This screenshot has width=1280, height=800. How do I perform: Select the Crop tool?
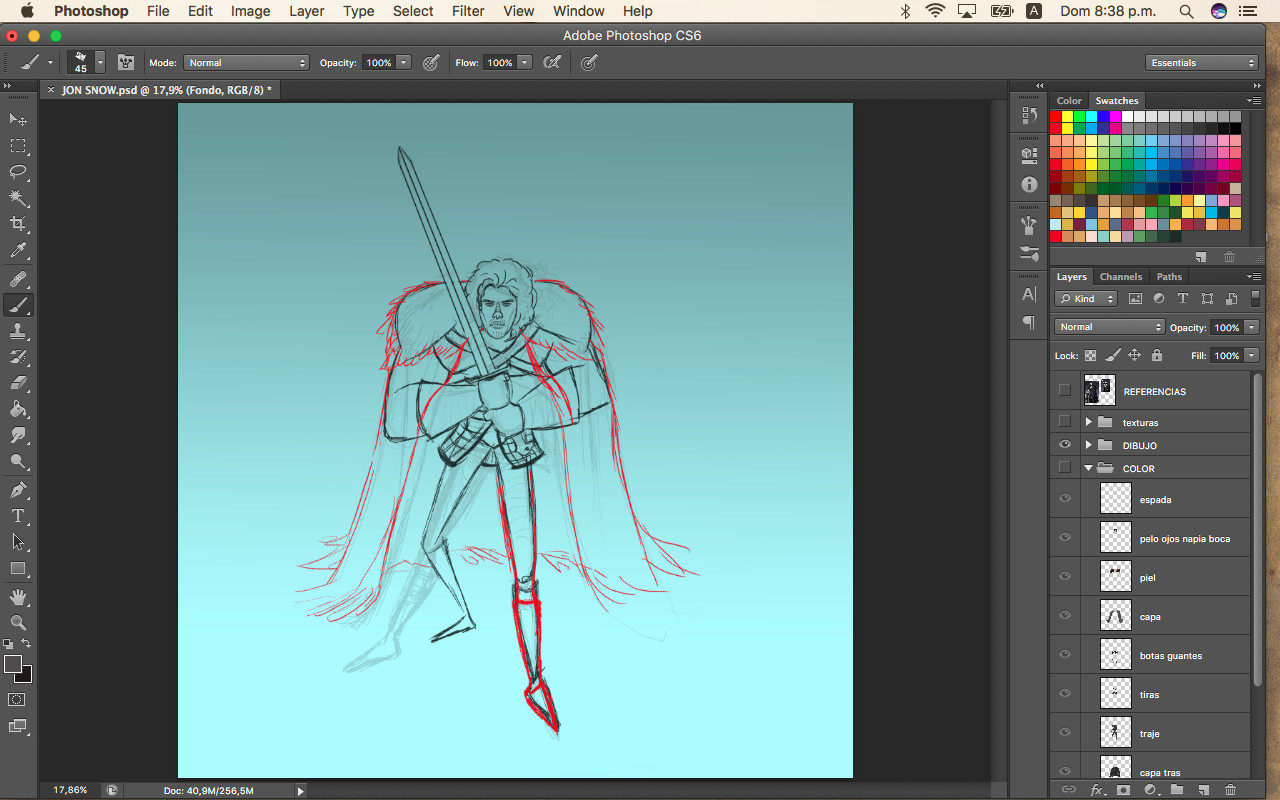point(18,224)
